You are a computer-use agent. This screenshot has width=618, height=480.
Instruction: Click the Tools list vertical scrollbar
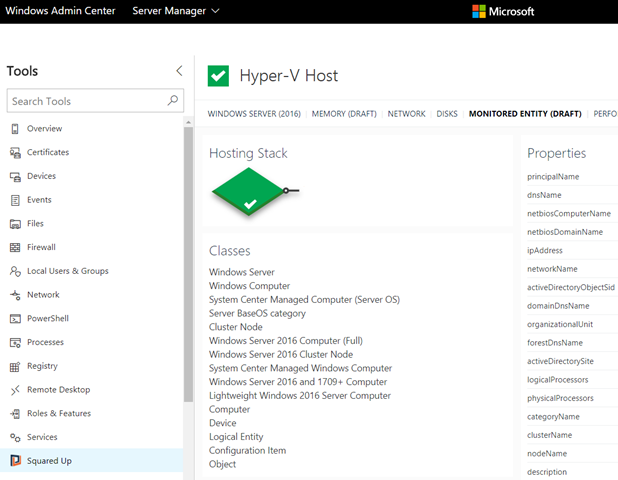tap(188, 264)
